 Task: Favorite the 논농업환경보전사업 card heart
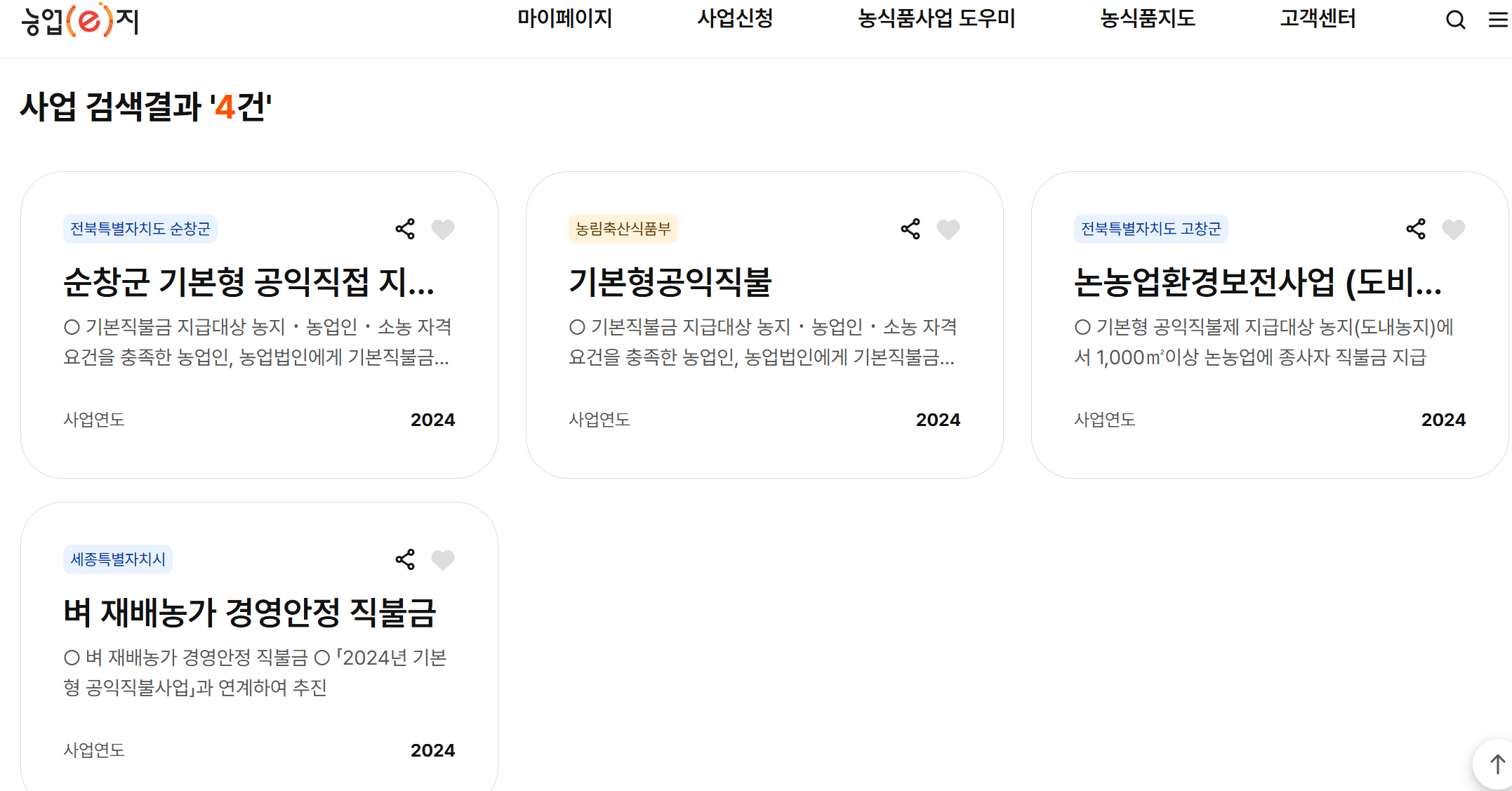pos(1454,230)
